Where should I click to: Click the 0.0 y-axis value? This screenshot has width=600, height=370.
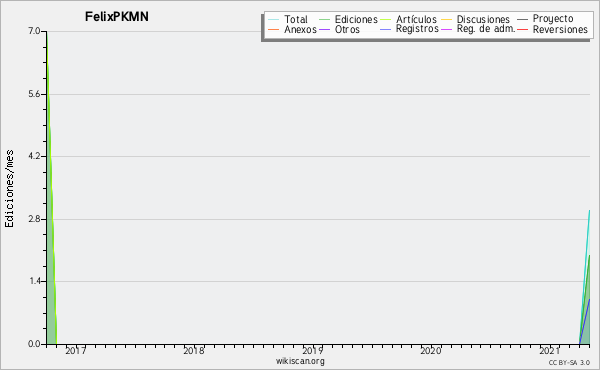point(34,344)
